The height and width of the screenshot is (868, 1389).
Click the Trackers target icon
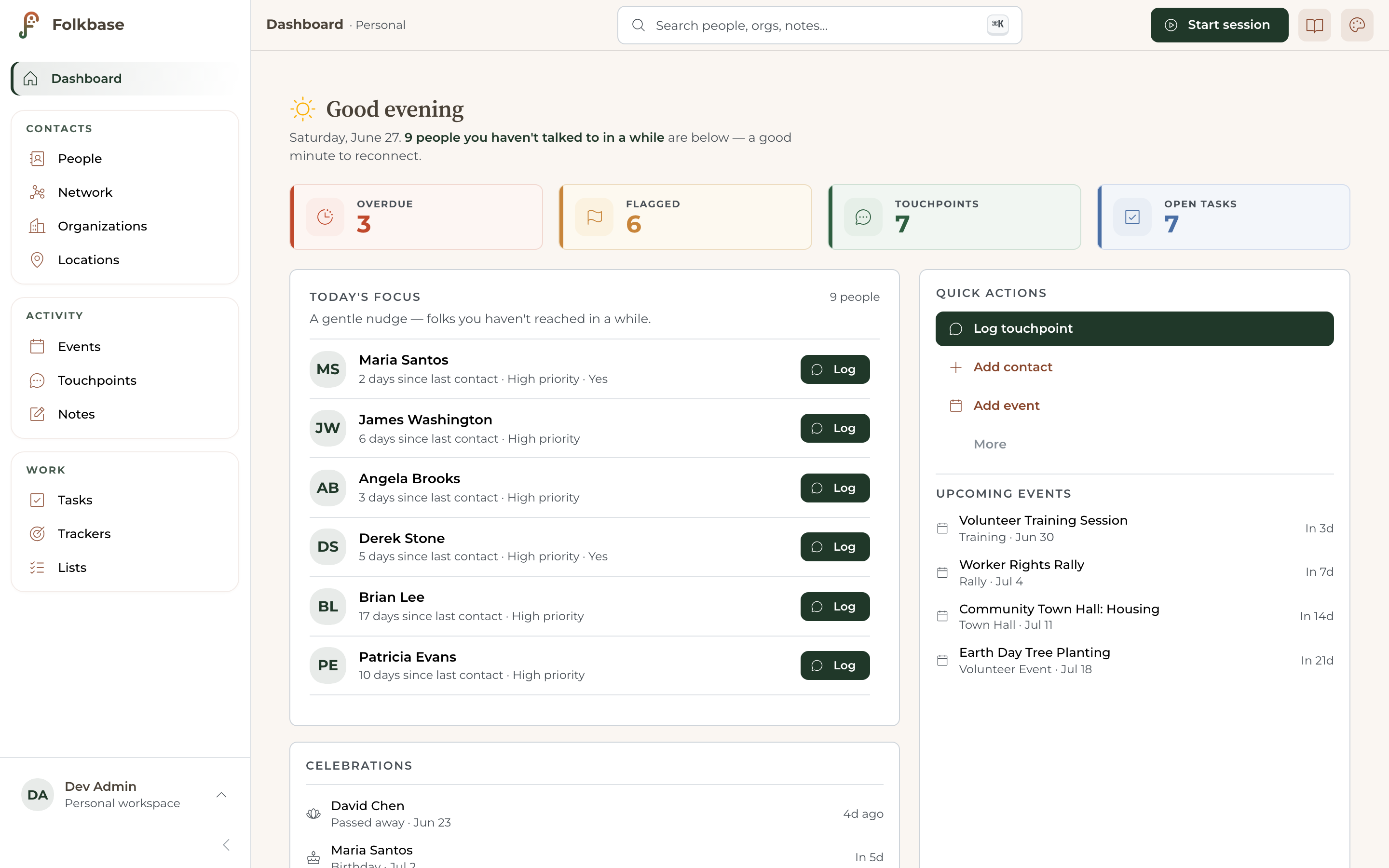(37, 534)
